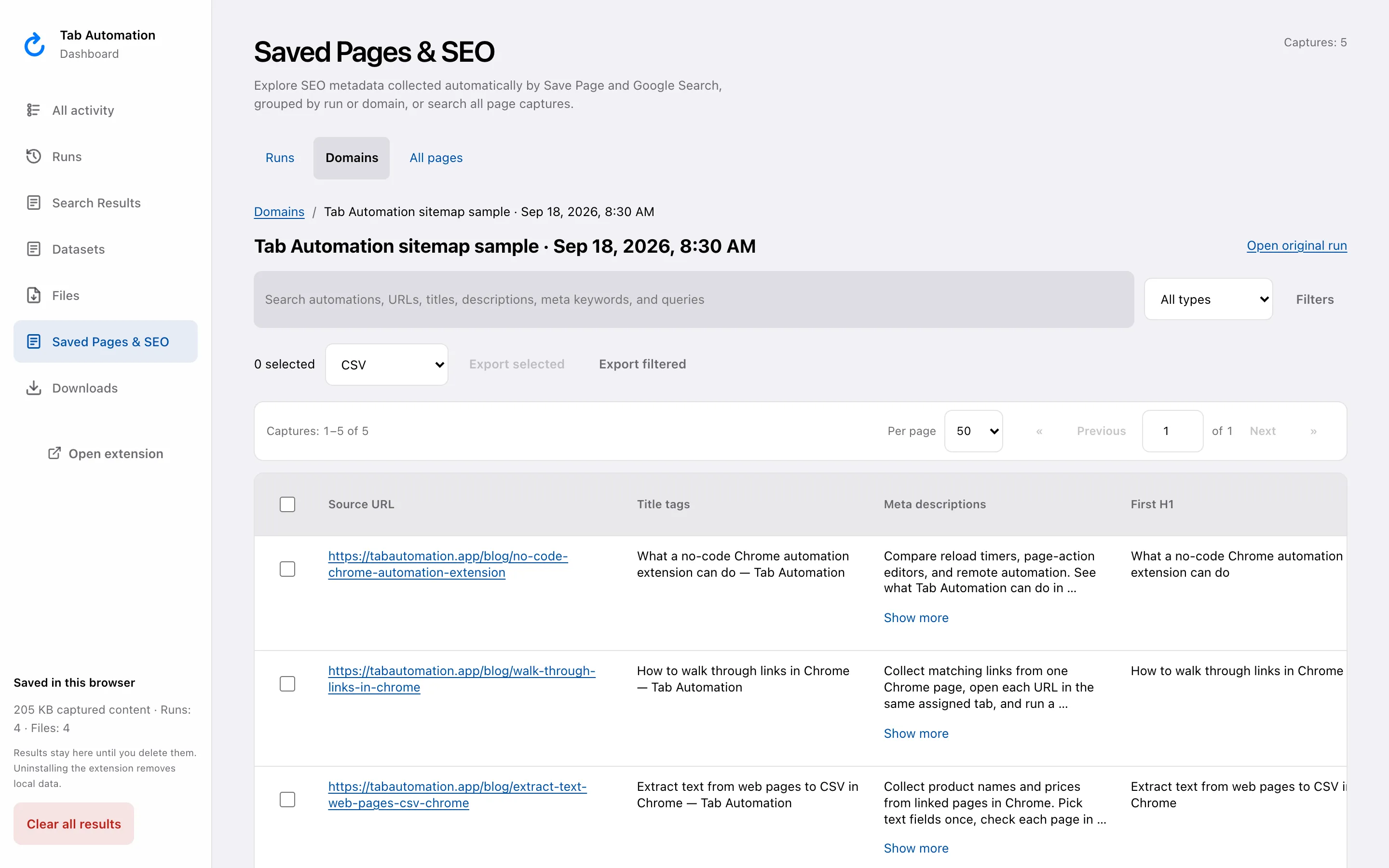Click the Source URL column header
This screenshot has width=1389, height=868.
(361, 504)
